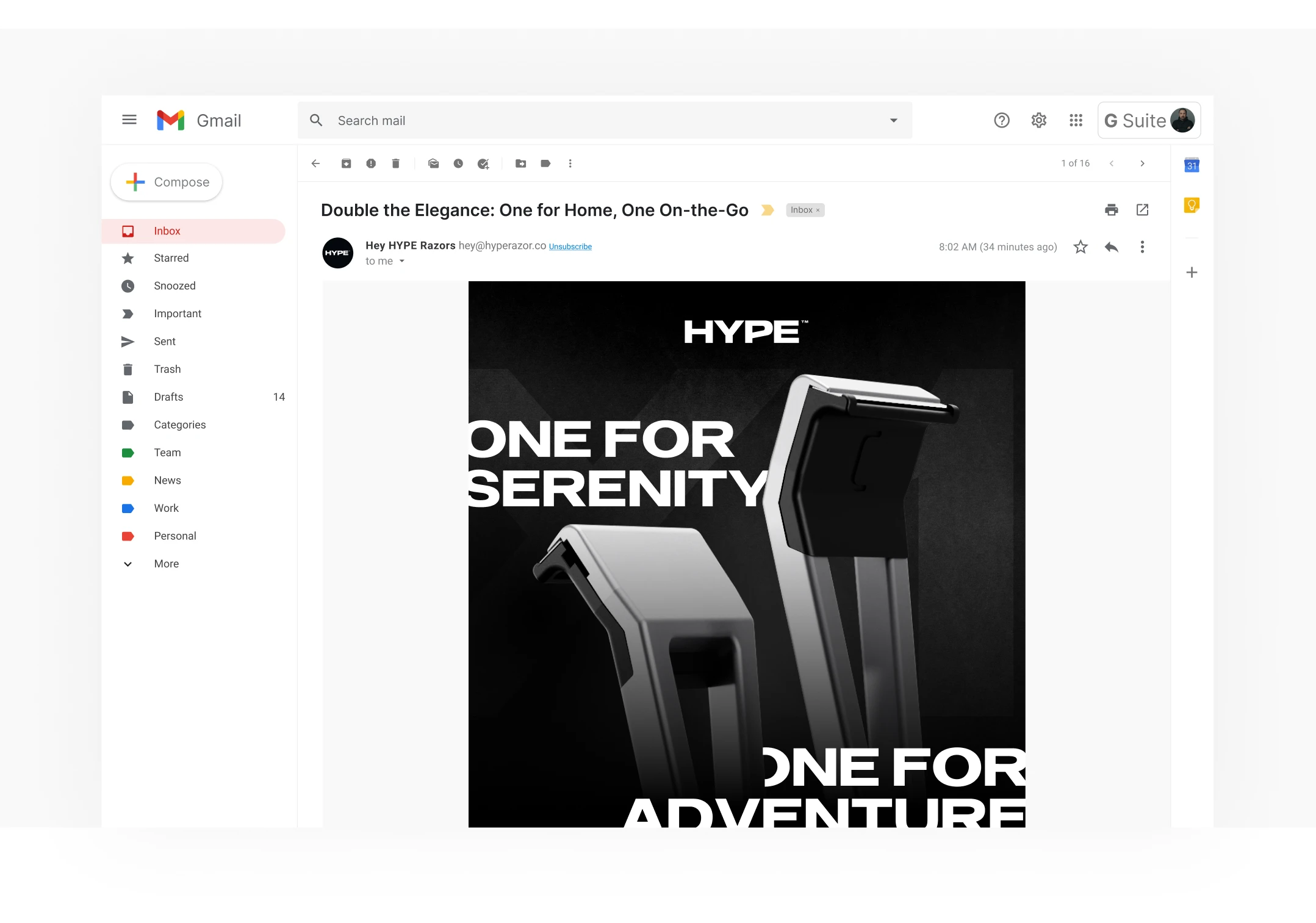
Task: Go to next email arrow
Action: [1143, 163]
